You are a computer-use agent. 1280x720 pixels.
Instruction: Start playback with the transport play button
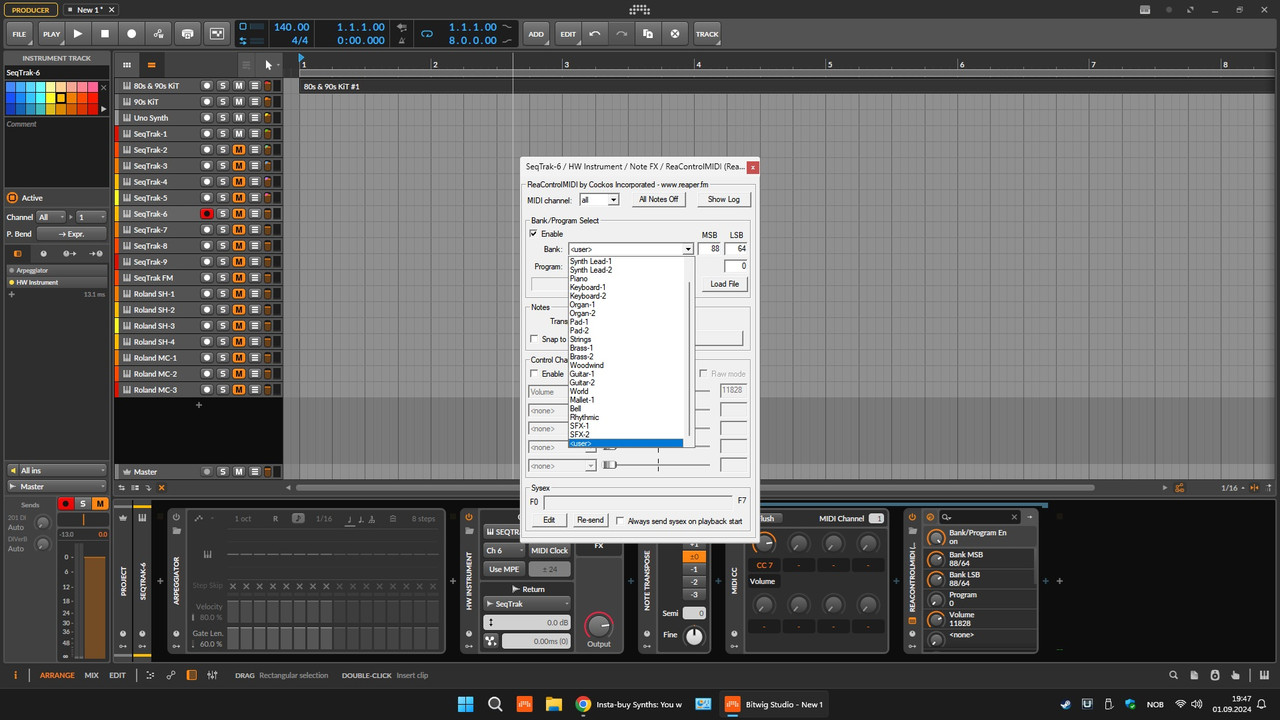[x=78, y=33]
